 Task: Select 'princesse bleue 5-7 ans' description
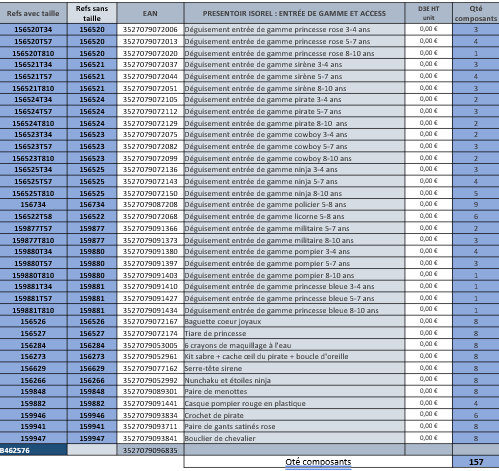(x=294, y=298)
